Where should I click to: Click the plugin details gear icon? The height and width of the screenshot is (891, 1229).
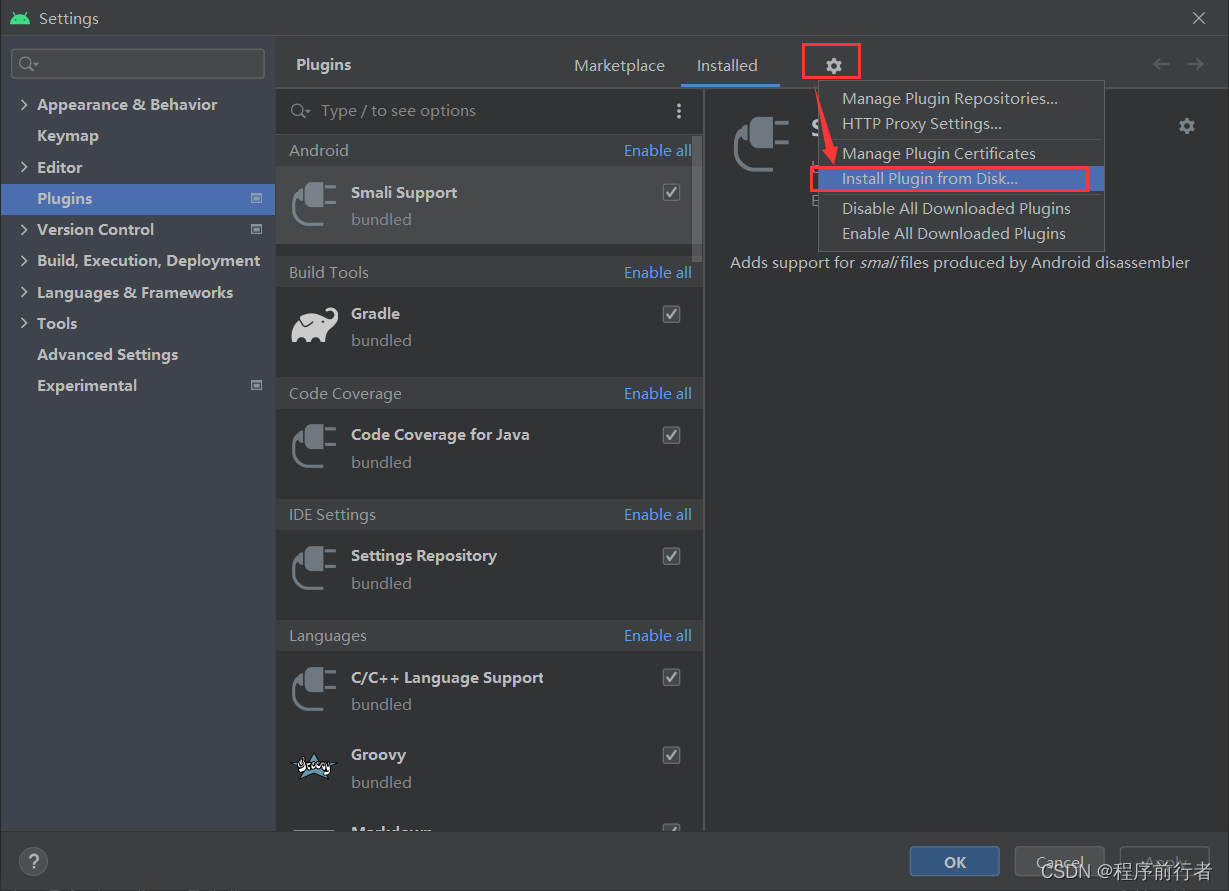coord(1186,126)
